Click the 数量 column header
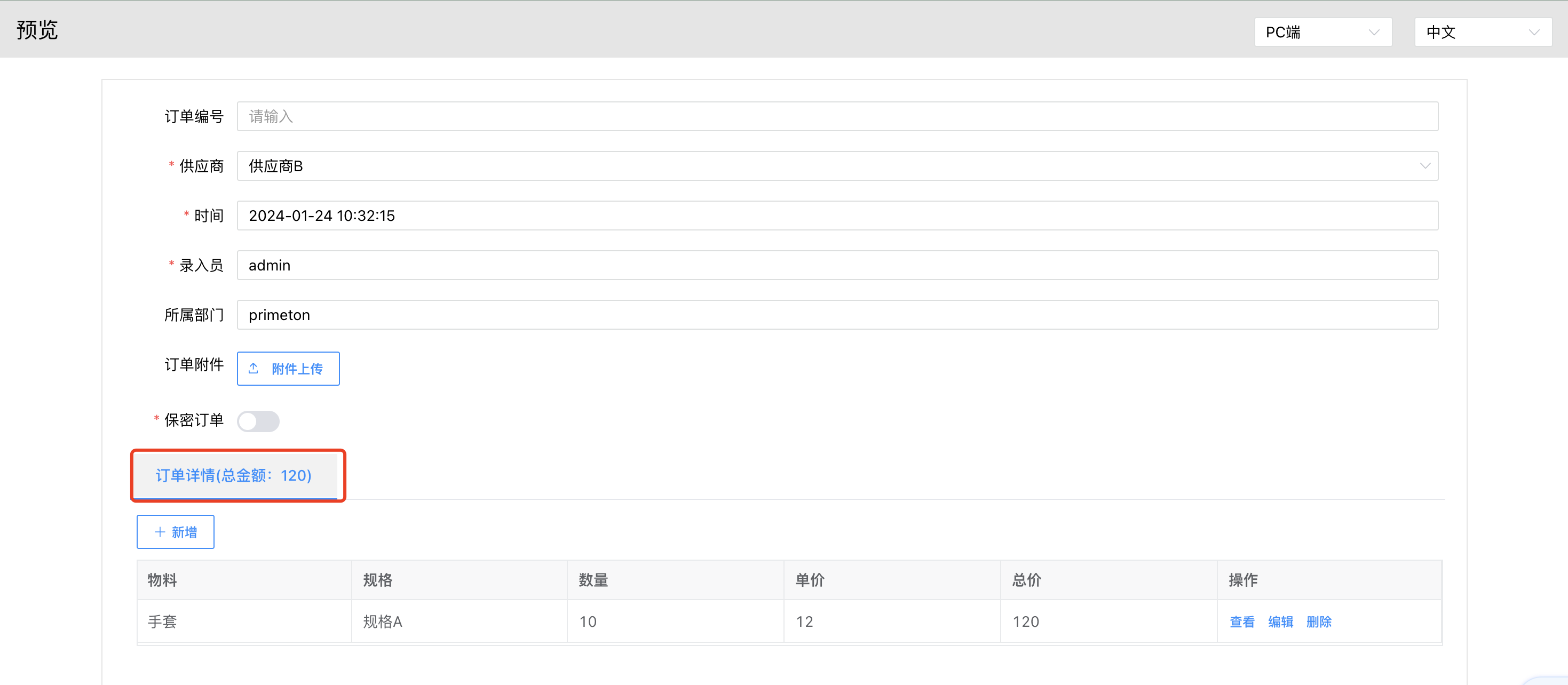1568x685 pixels. pos(593,580)
